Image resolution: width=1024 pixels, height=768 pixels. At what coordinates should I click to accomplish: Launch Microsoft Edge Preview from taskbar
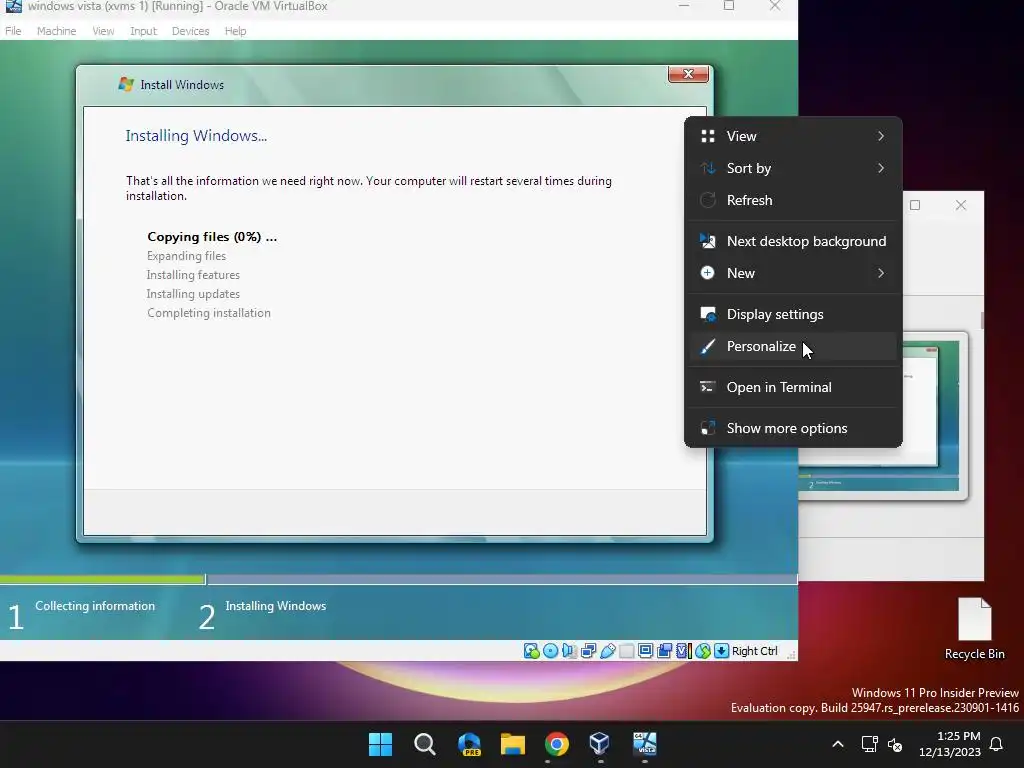[x=469, y=744]
